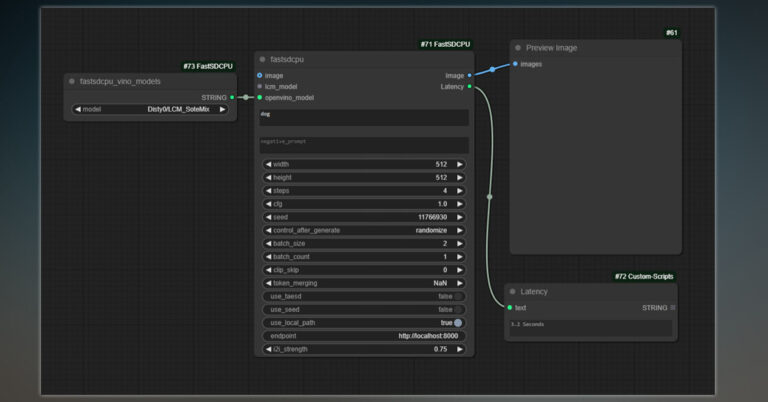Click the STRING output socket on fastsdcpu_vino_models
The width and height of the screenshot is (768, 402).
pyautogui.click(x=232, y=97)
